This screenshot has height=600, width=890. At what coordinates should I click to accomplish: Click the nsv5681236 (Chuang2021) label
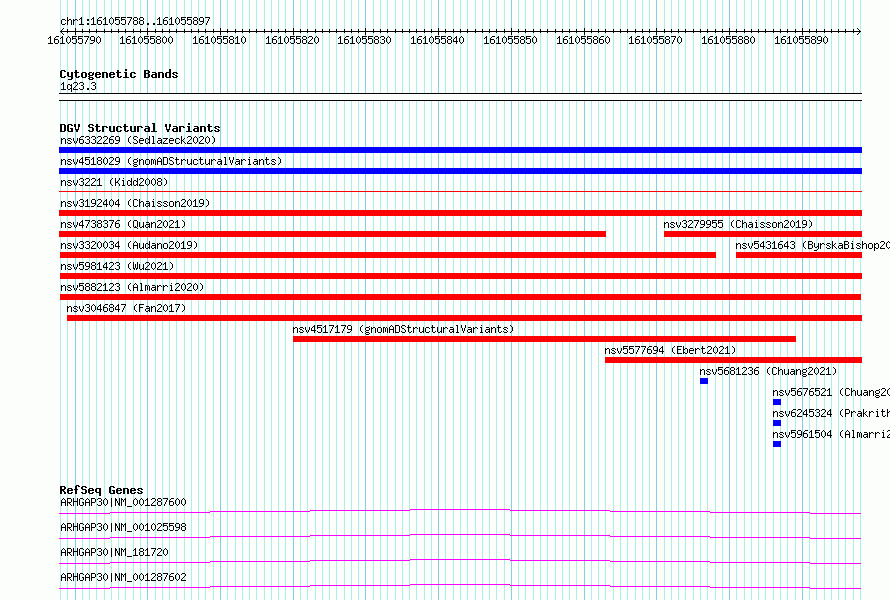coord(768,371)
